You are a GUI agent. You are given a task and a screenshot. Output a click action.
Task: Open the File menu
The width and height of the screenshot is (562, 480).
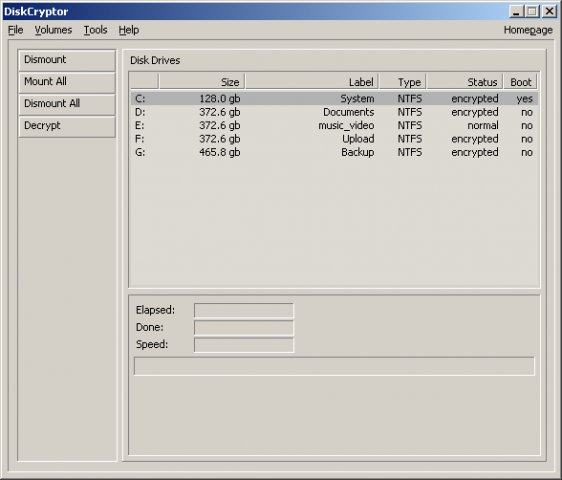15,30
